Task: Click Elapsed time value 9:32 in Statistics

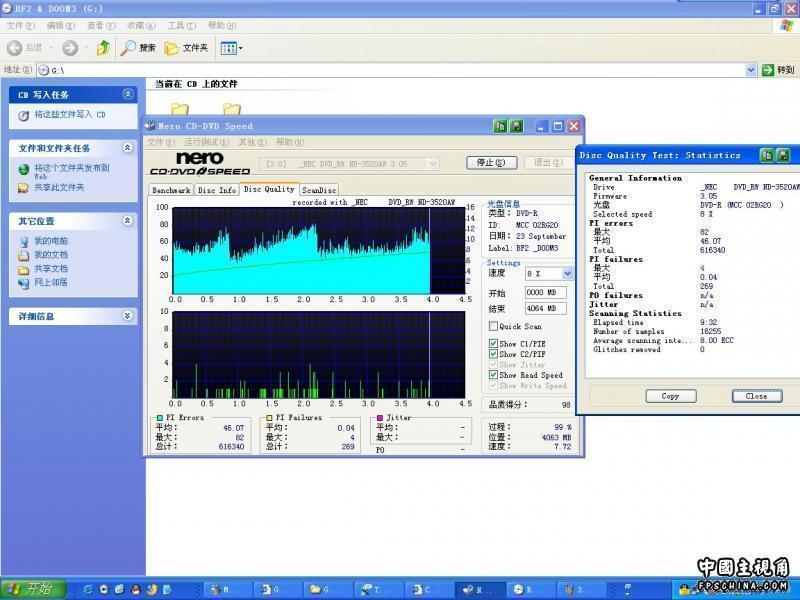Action: (x=709, y=322)
